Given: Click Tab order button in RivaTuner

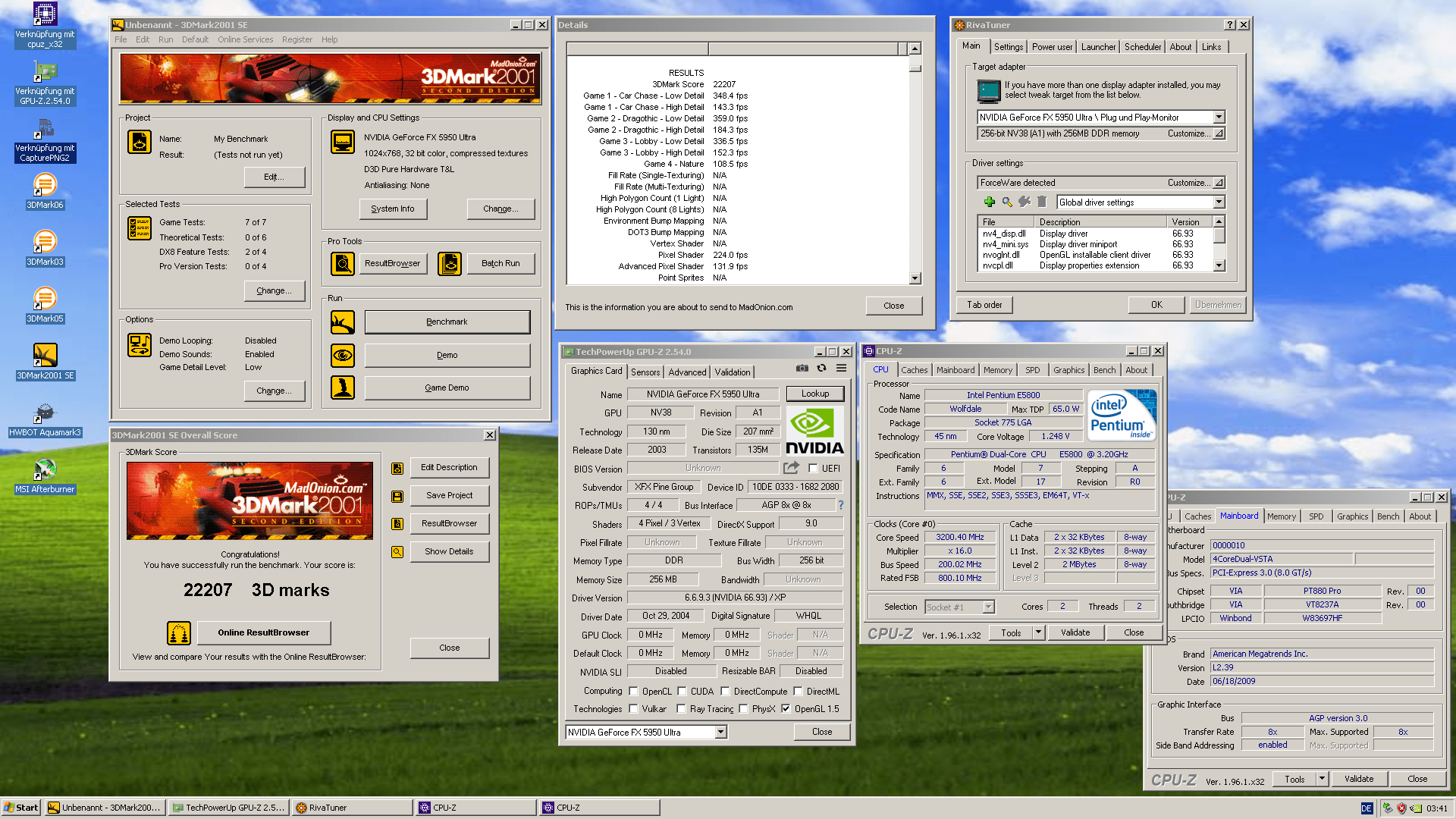Looking at the screenshot, I should click(984, 305).
